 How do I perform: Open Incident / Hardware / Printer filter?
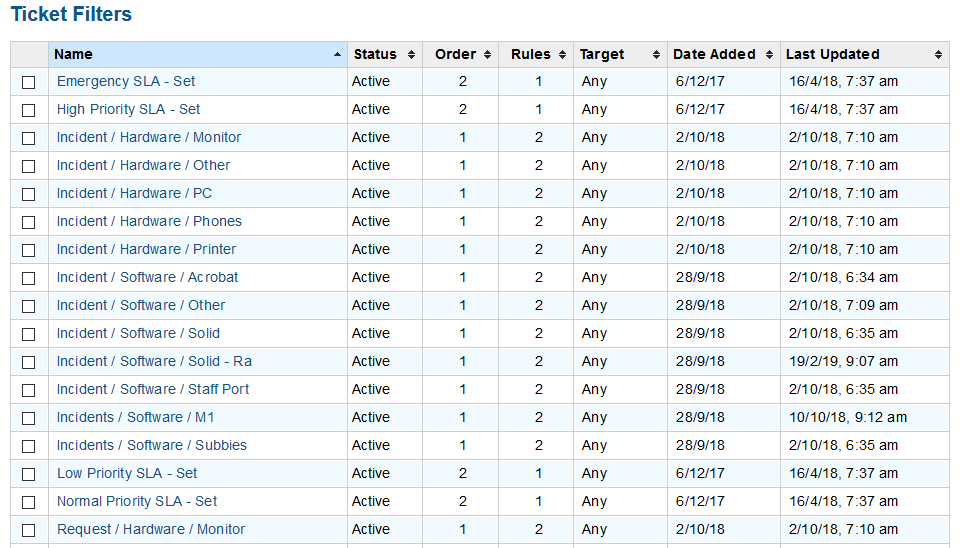pyautogui.click(x=146, y=249)
